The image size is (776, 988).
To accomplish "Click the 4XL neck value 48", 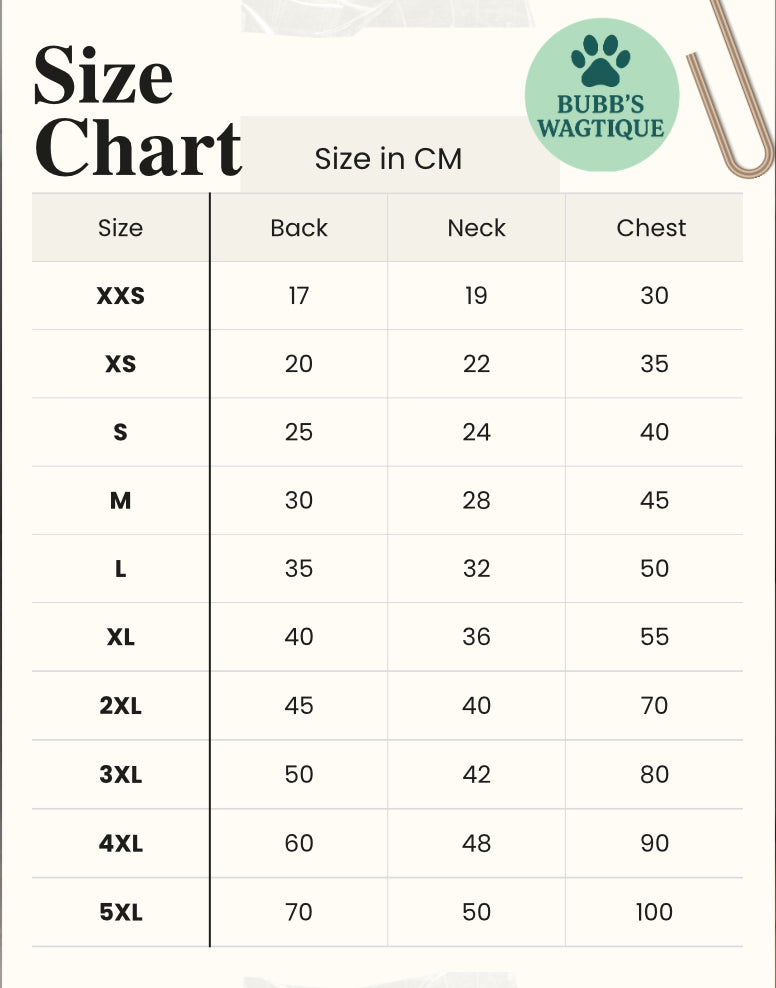I will pyautogui.click(x=477, y=843).
